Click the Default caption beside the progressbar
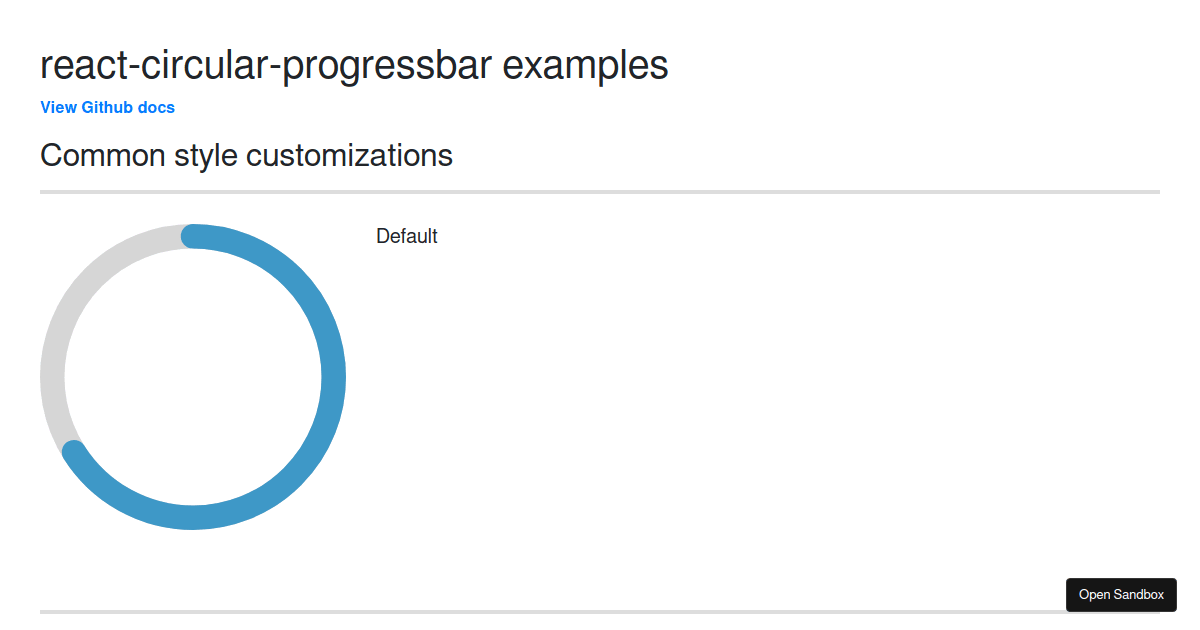The image size is (1200, 630). click(406, 236)
